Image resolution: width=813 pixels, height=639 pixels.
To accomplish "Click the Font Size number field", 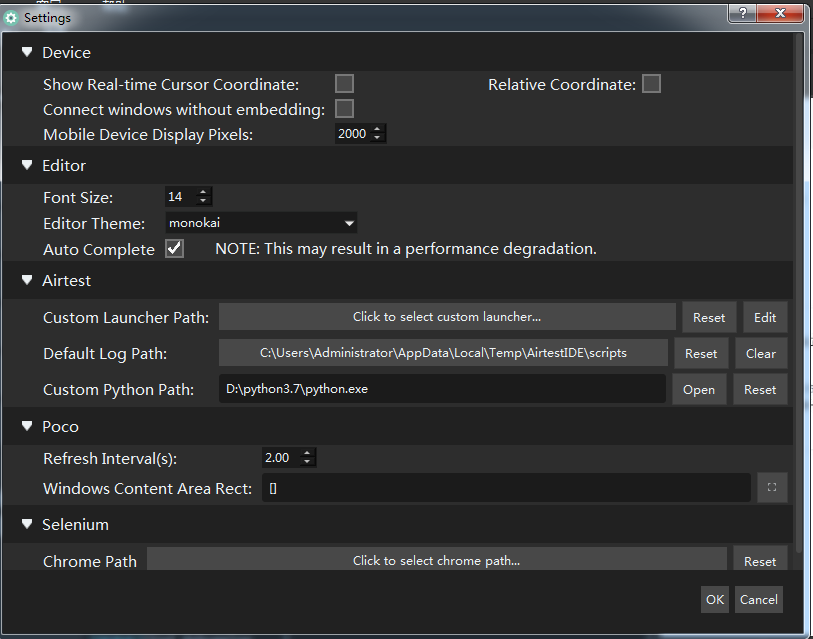I will tap(181, 197).
